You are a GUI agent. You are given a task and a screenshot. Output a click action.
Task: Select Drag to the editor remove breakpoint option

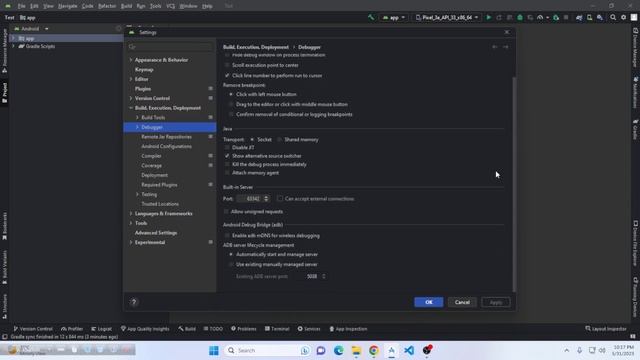point(231,104)
